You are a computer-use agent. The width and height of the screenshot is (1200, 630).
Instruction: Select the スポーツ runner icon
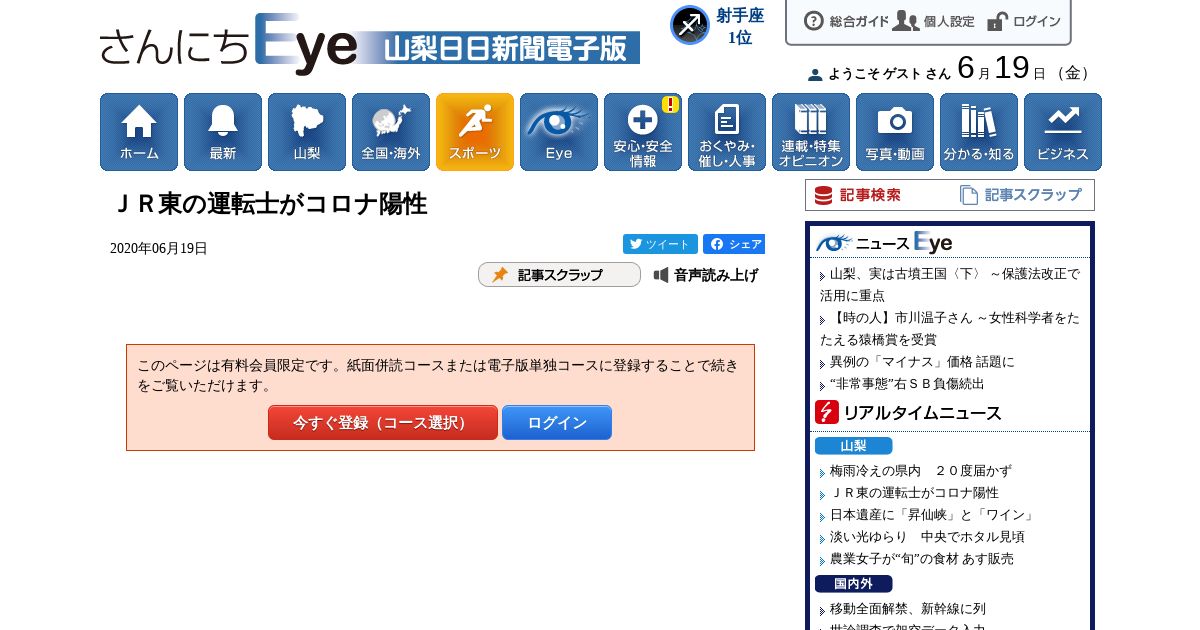[475, 132]
